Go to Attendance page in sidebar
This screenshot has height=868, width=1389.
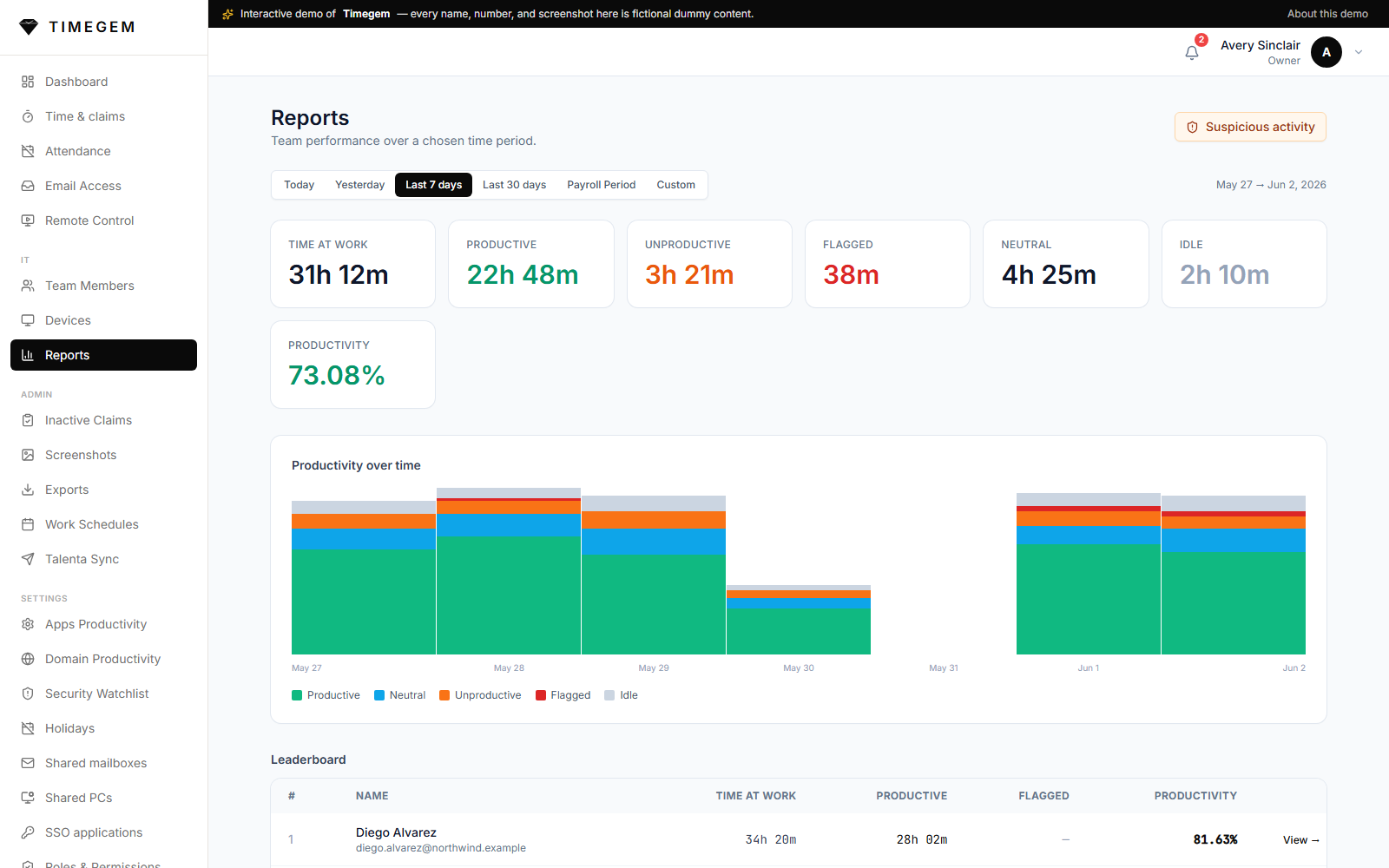[x=103, y=151]
